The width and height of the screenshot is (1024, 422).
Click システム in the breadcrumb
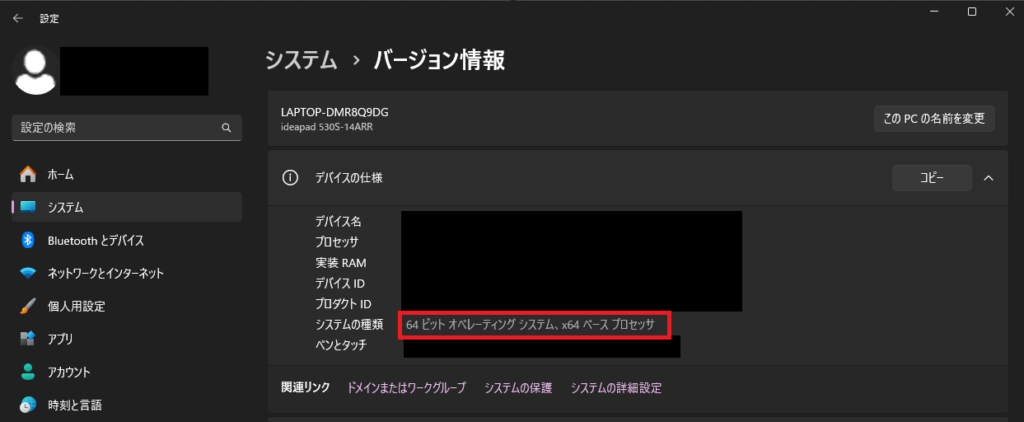pyautogui.click(x=301, y=60)
